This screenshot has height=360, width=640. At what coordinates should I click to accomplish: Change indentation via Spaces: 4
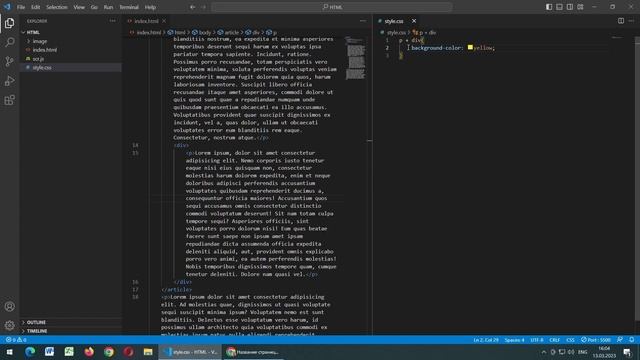514,340
